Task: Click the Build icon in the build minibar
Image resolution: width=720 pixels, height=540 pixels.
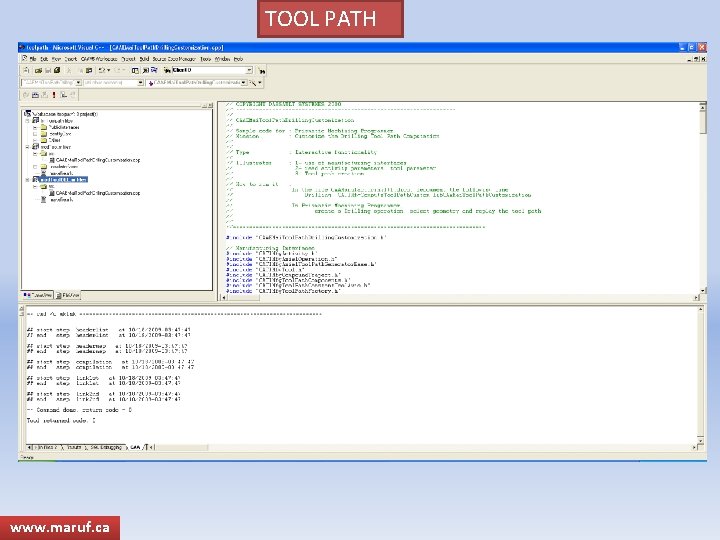Action: pyautogui.click(x=35, y=95)
